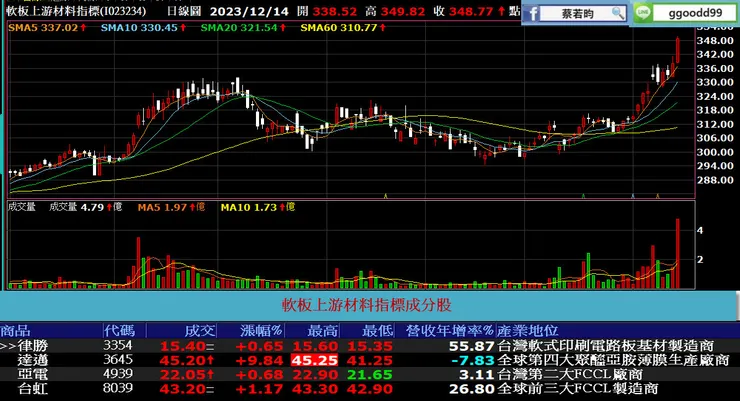Click the volume MA5 1.97 label
This screenshot has width=740, height=401.
171,207
